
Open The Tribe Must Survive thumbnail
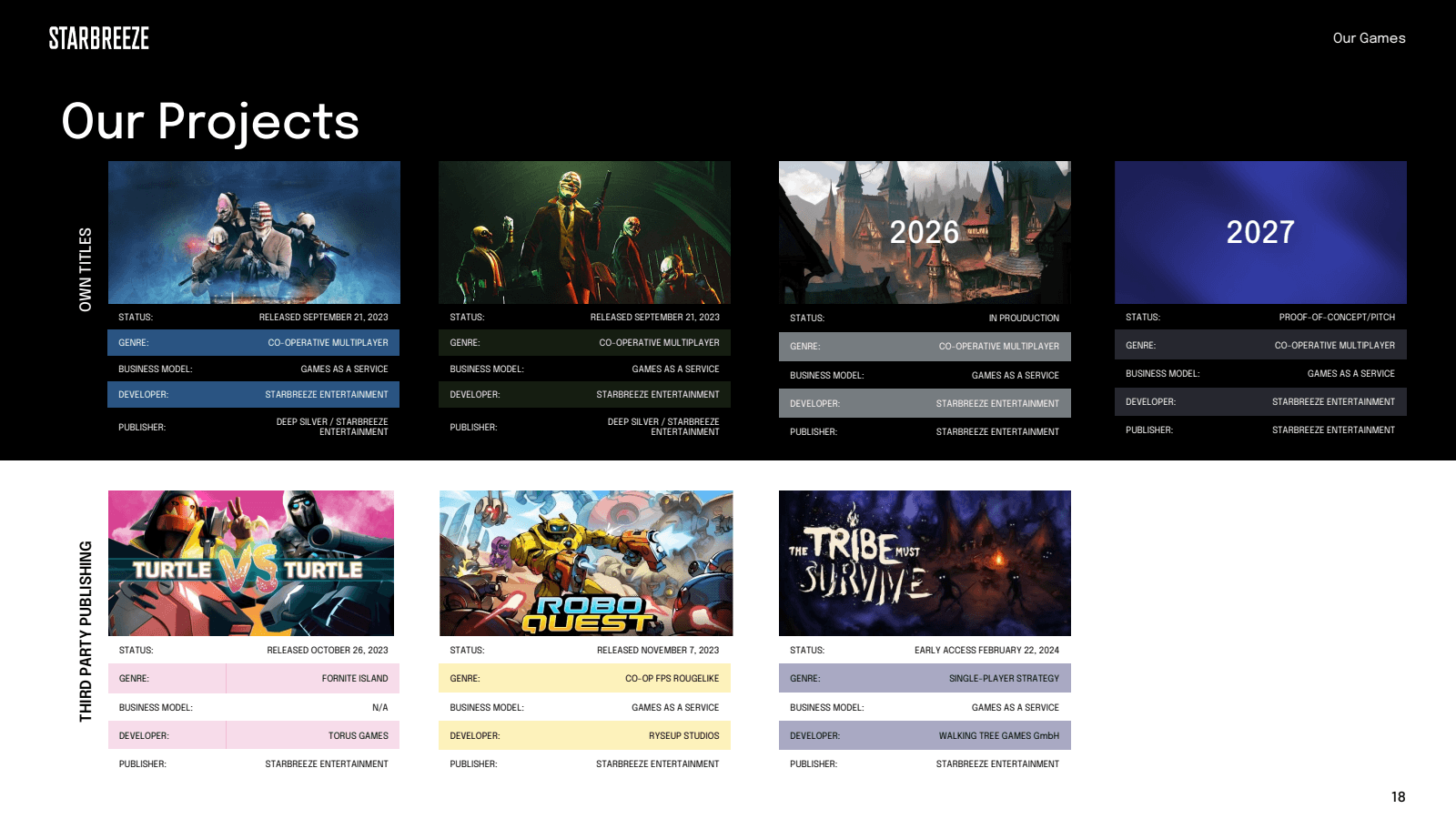point(925,563)
